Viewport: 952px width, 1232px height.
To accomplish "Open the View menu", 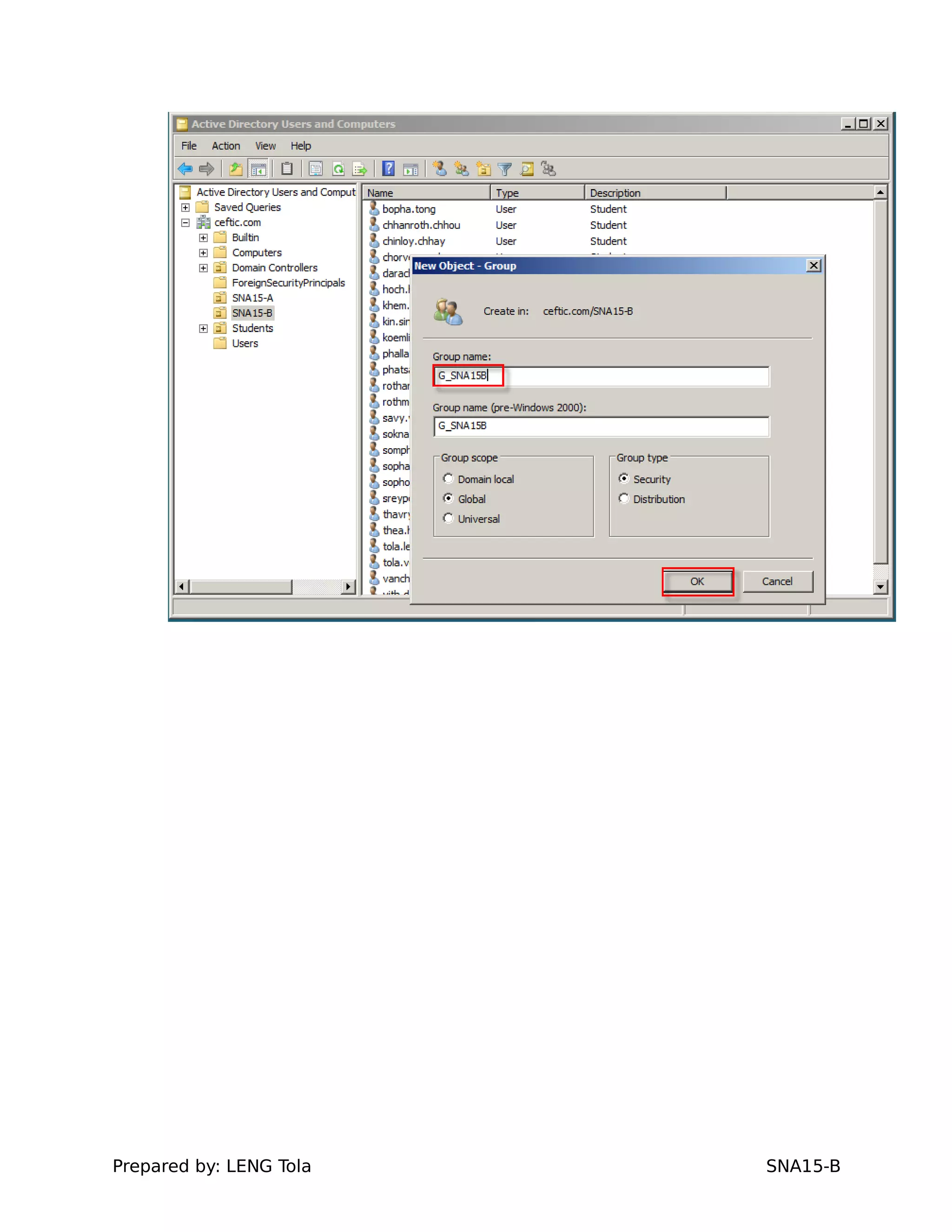I will click(265, 146).
